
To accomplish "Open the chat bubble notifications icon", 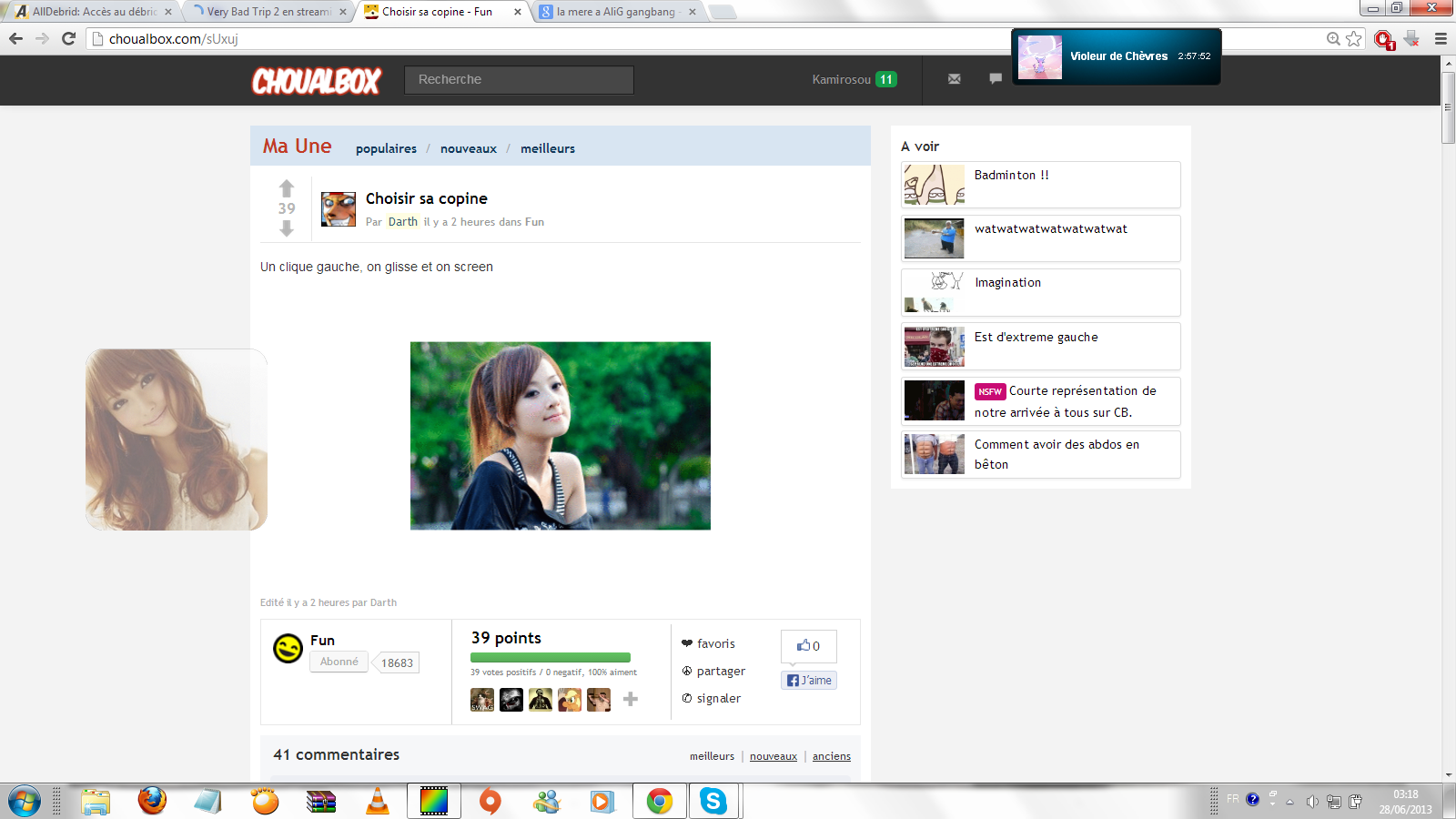I will pyautogui.click(x=995, y=79).
